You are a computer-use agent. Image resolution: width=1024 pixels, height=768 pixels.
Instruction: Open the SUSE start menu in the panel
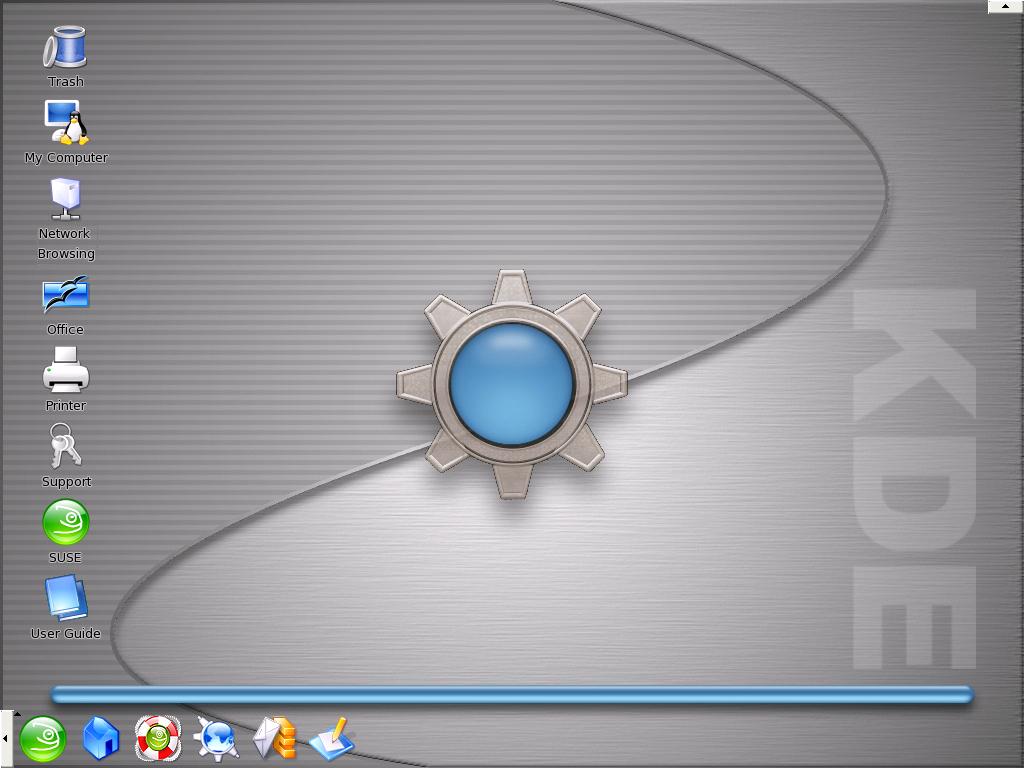click(x=43, y=739)
